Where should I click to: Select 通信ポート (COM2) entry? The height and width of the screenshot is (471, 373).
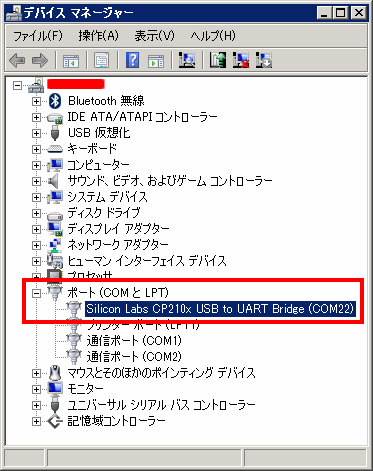pyautogui.click(x=134, y=357)
